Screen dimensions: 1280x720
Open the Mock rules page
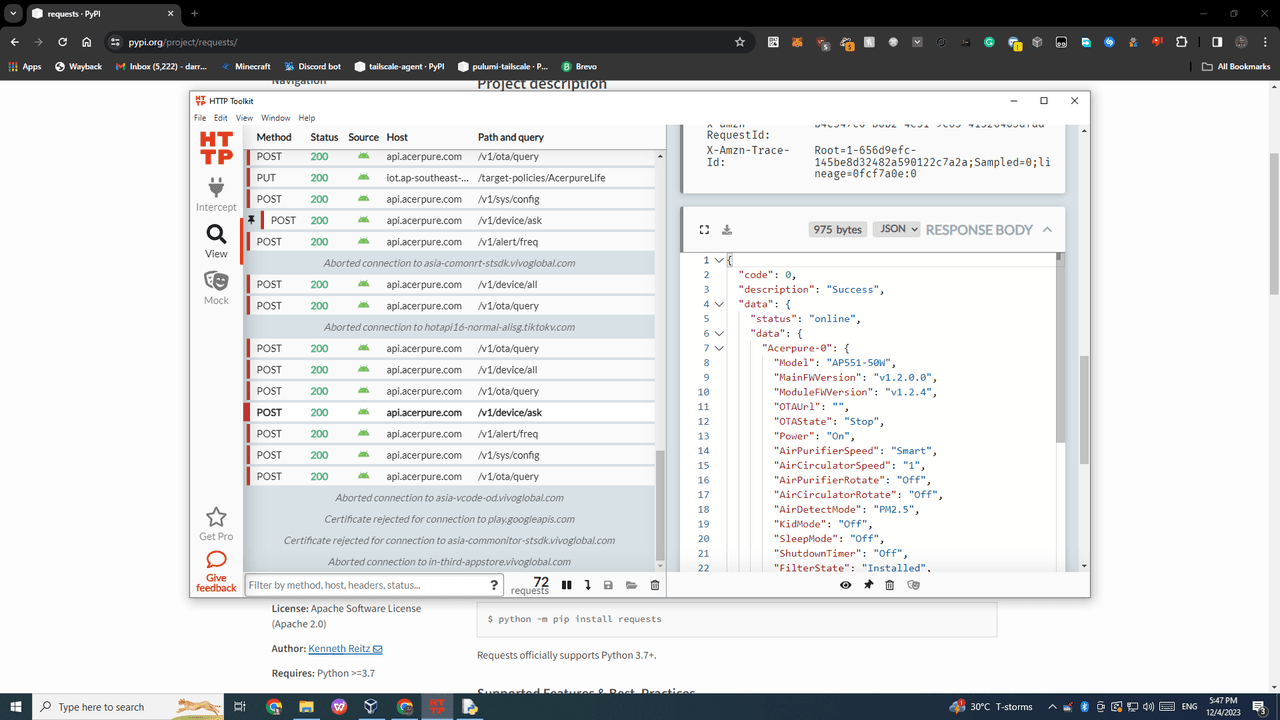click(216, 287)
